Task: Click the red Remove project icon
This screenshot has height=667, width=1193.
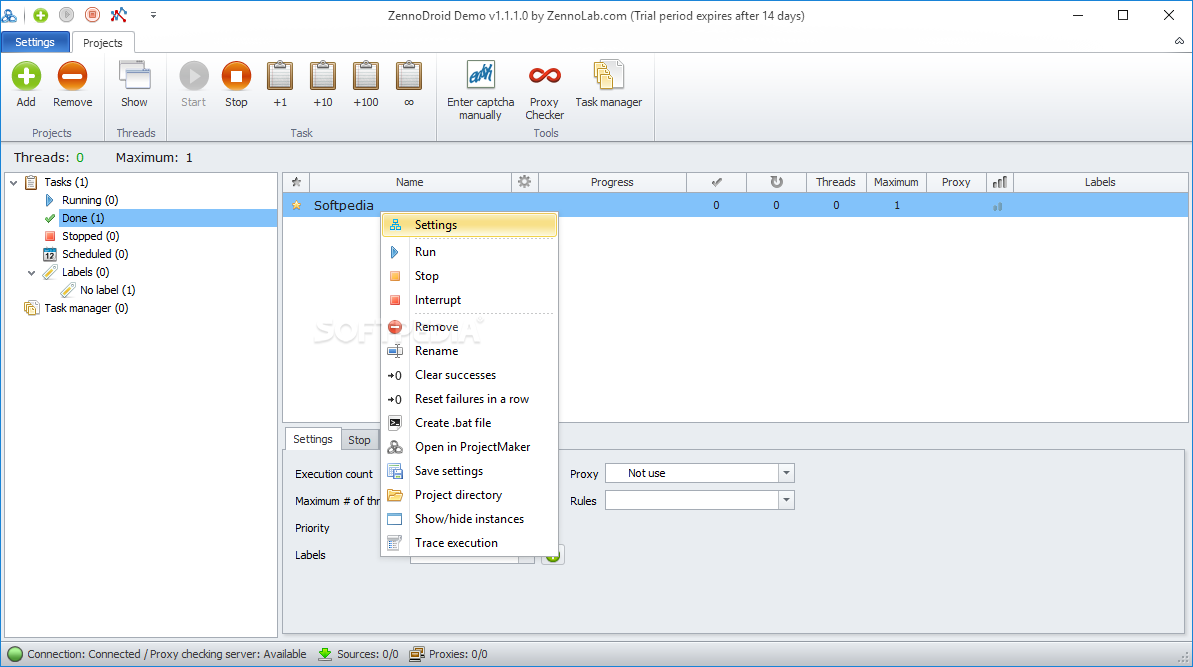Action: [72, 76]
